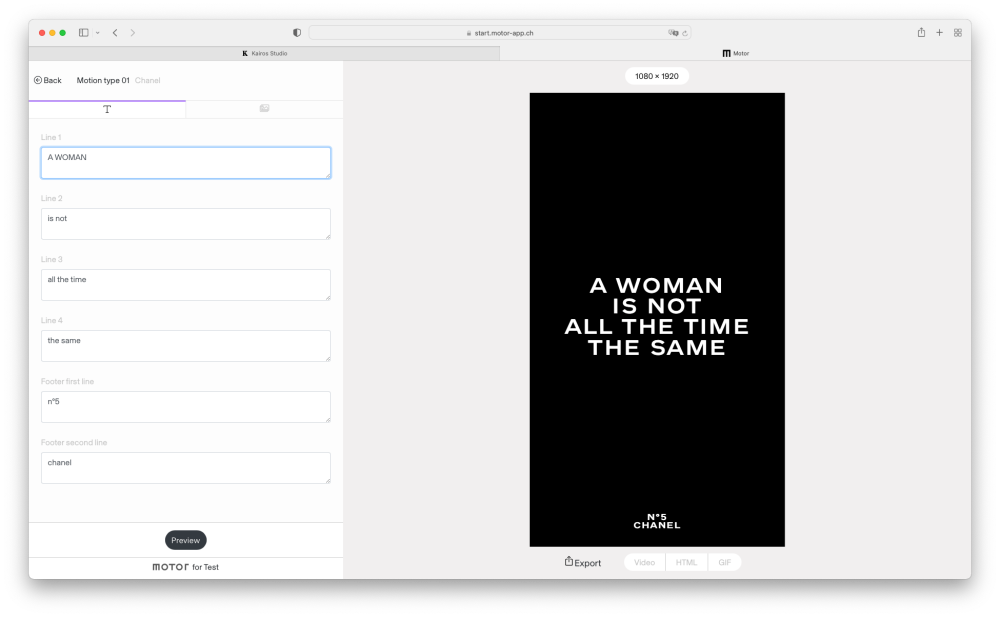Open the sidebar dropdown chevron
The width and height of the screenshot is (1000, 617).
tap(98, 33)
